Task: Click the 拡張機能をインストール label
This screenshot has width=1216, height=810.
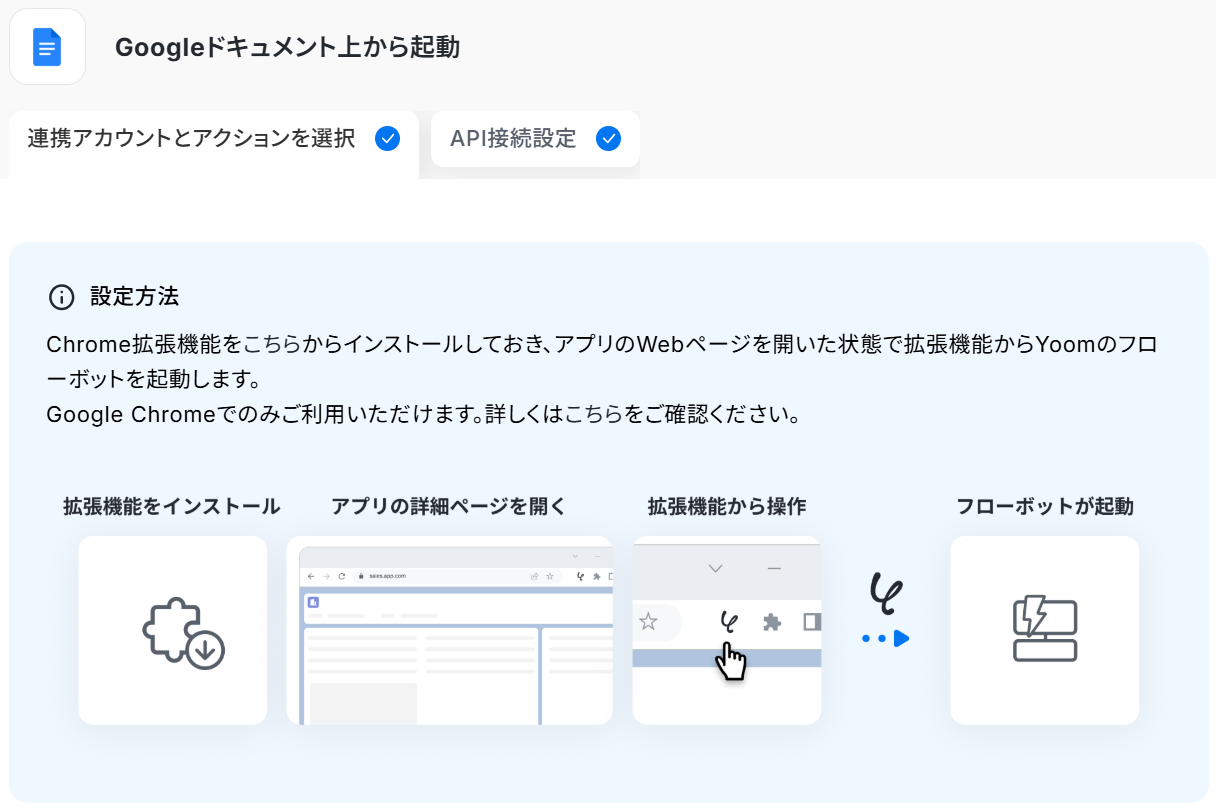Action: point(172,506)
